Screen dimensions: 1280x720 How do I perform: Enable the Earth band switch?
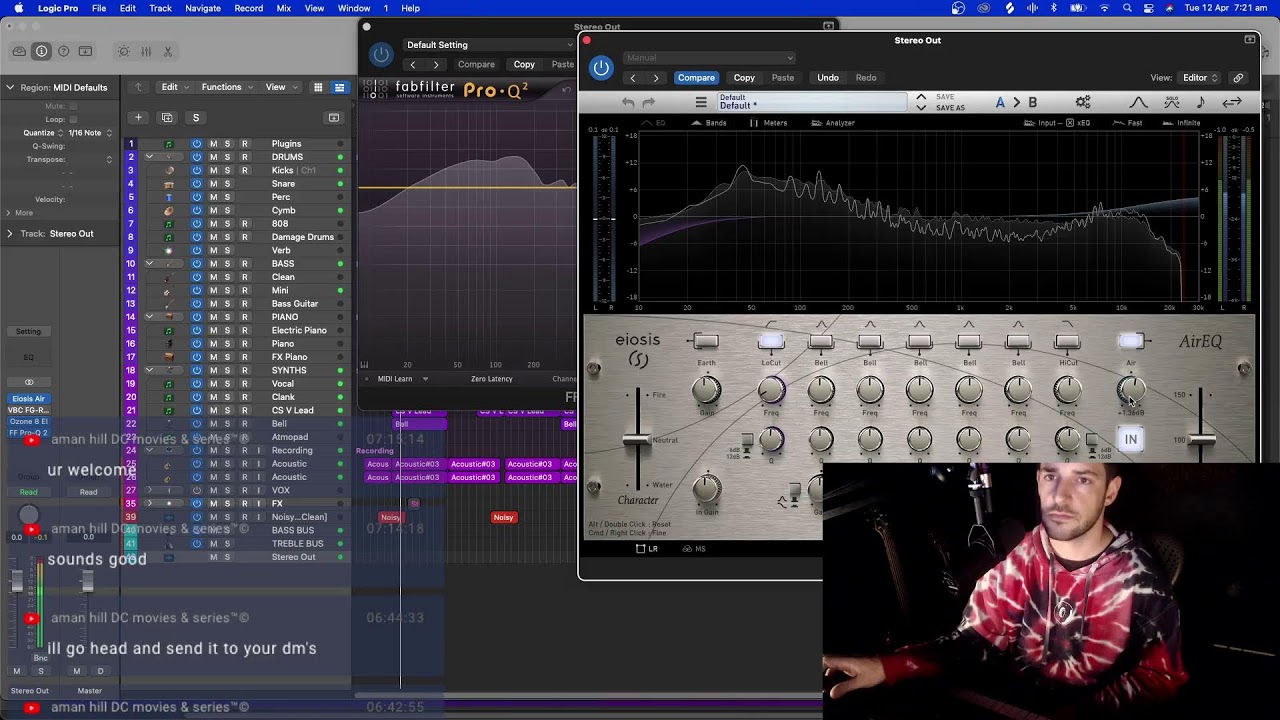coord(706,342)
